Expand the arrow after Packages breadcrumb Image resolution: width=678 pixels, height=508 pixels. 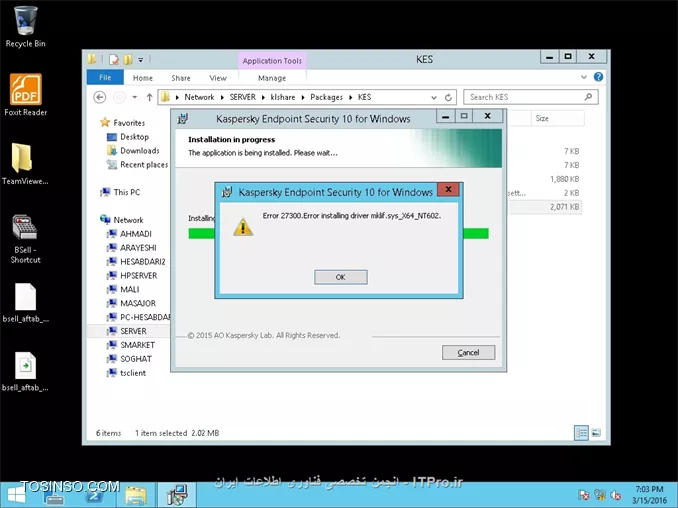point(350,98)
